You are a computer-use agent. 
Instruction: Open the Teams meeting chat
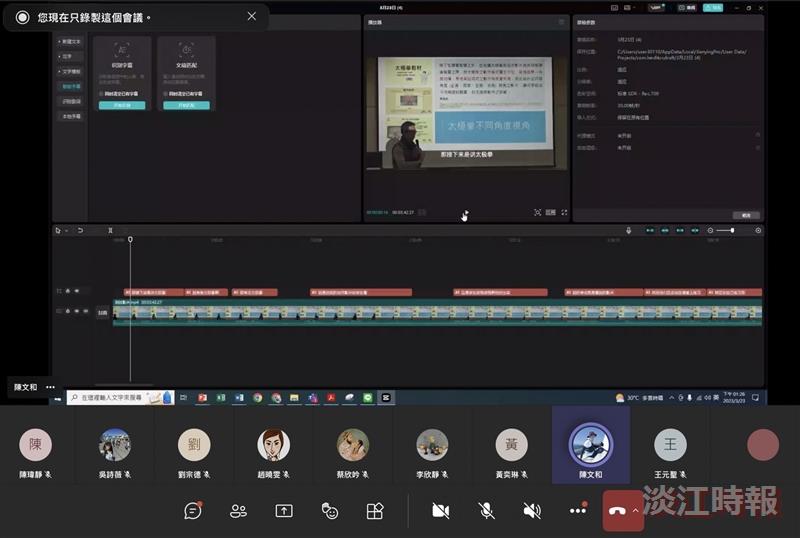193,510
